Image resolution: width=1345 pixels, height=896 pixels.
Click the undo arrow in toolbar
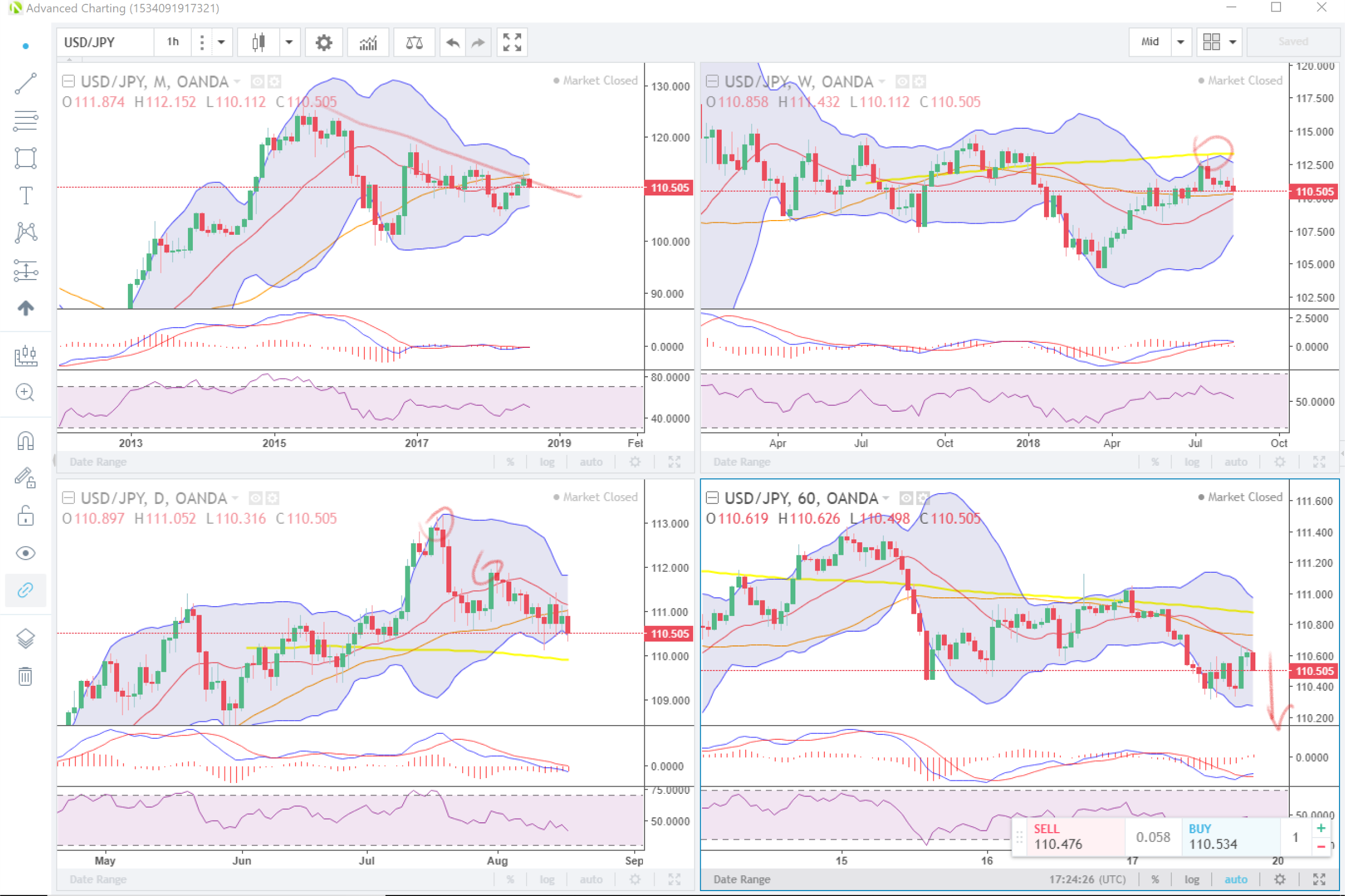[453, 42]
